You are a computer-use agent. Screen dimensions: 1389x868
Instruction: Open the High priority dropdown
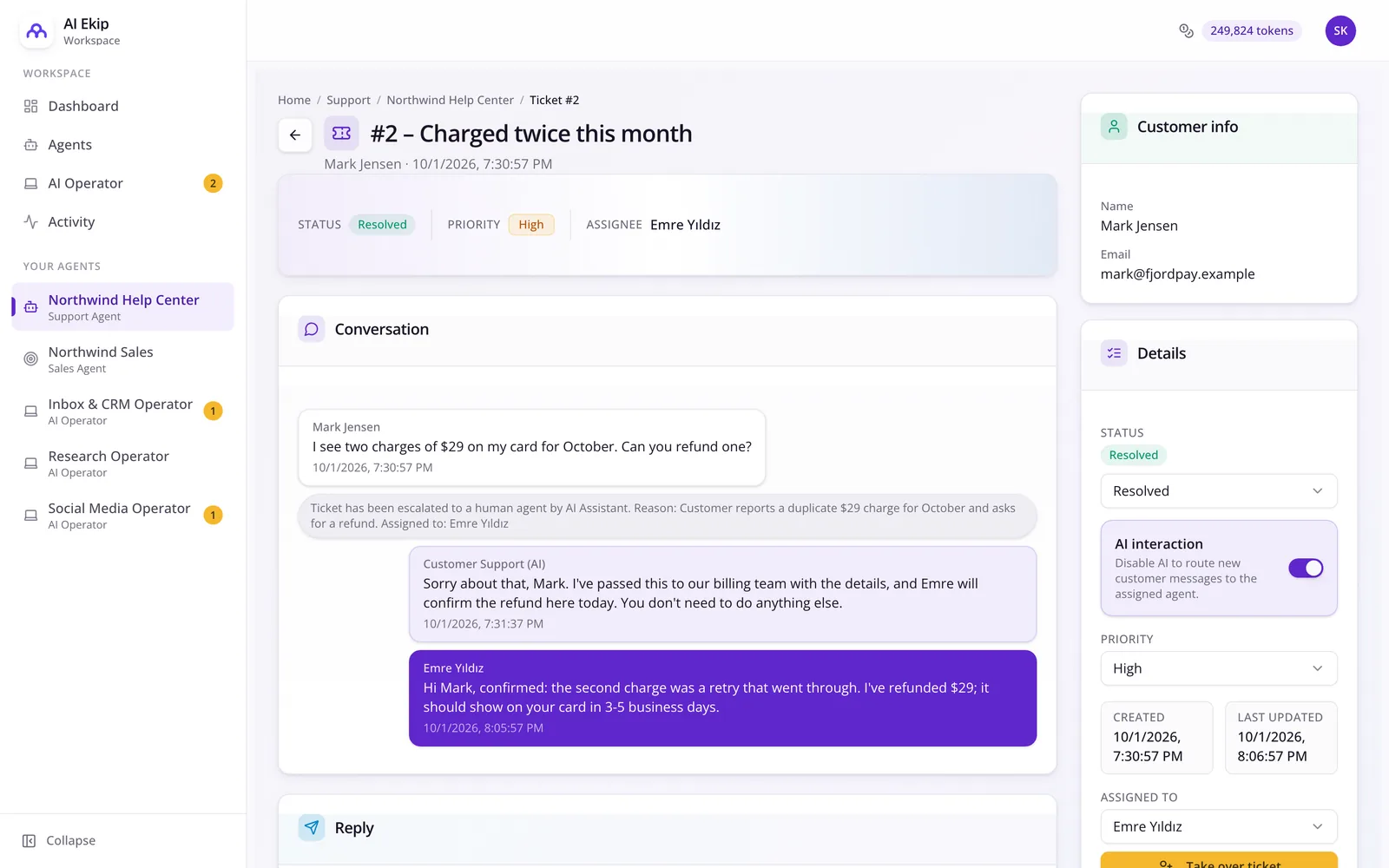pos(1219,668)
